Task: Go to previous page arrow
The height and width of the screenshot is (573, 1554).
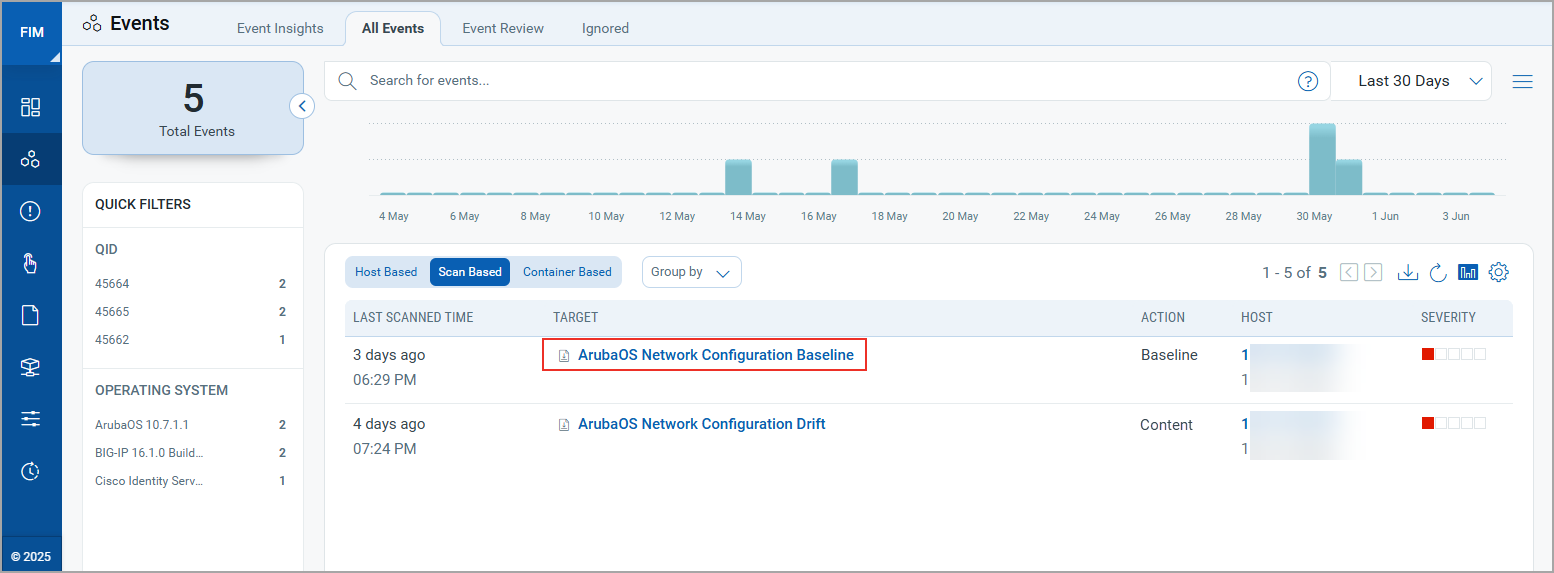Action: point(1349,272)
